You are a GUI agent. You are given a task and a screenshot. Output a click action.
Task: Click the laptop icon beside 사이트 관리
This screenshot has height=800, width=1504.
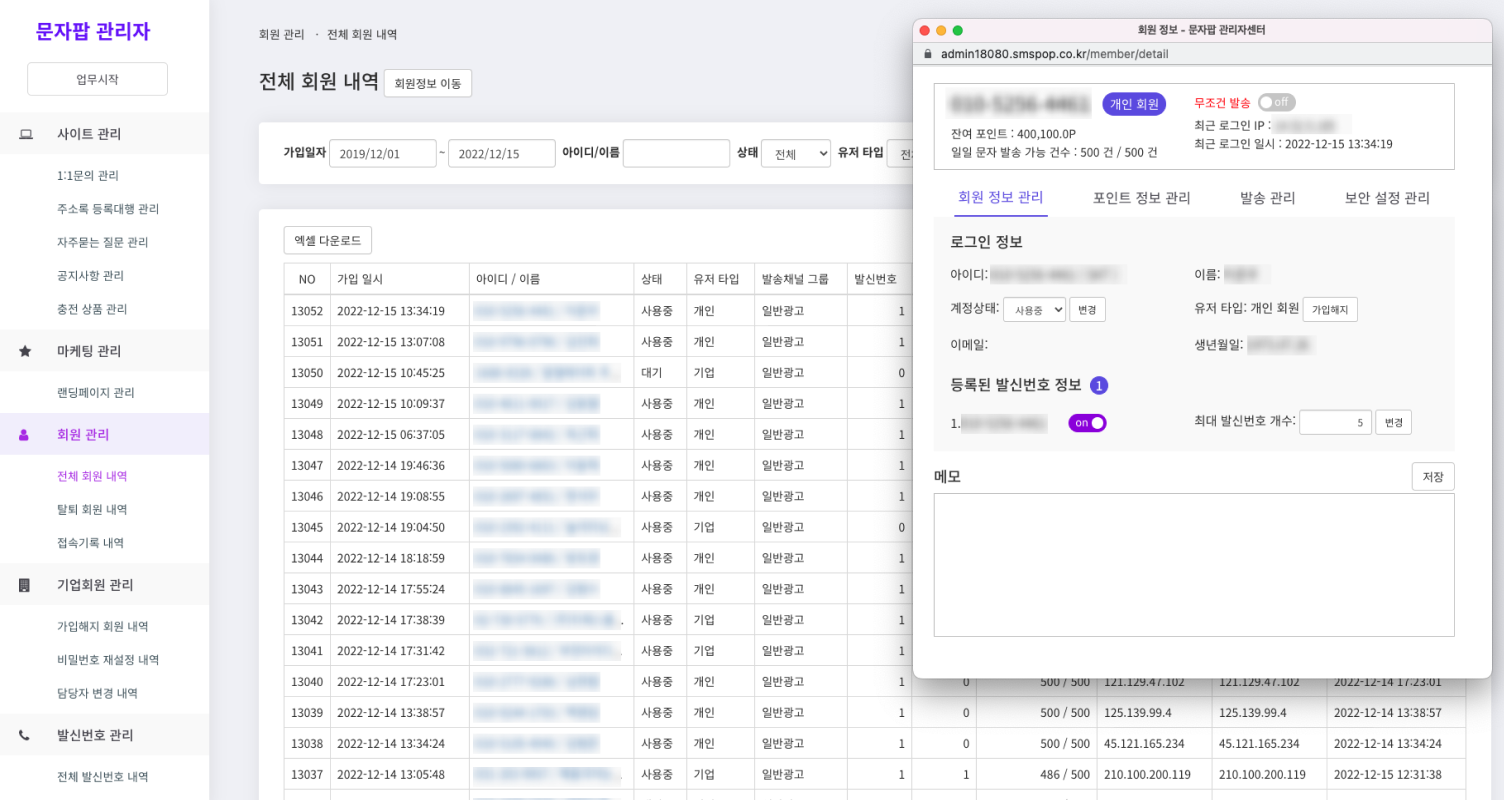click(x=25, y=134)
